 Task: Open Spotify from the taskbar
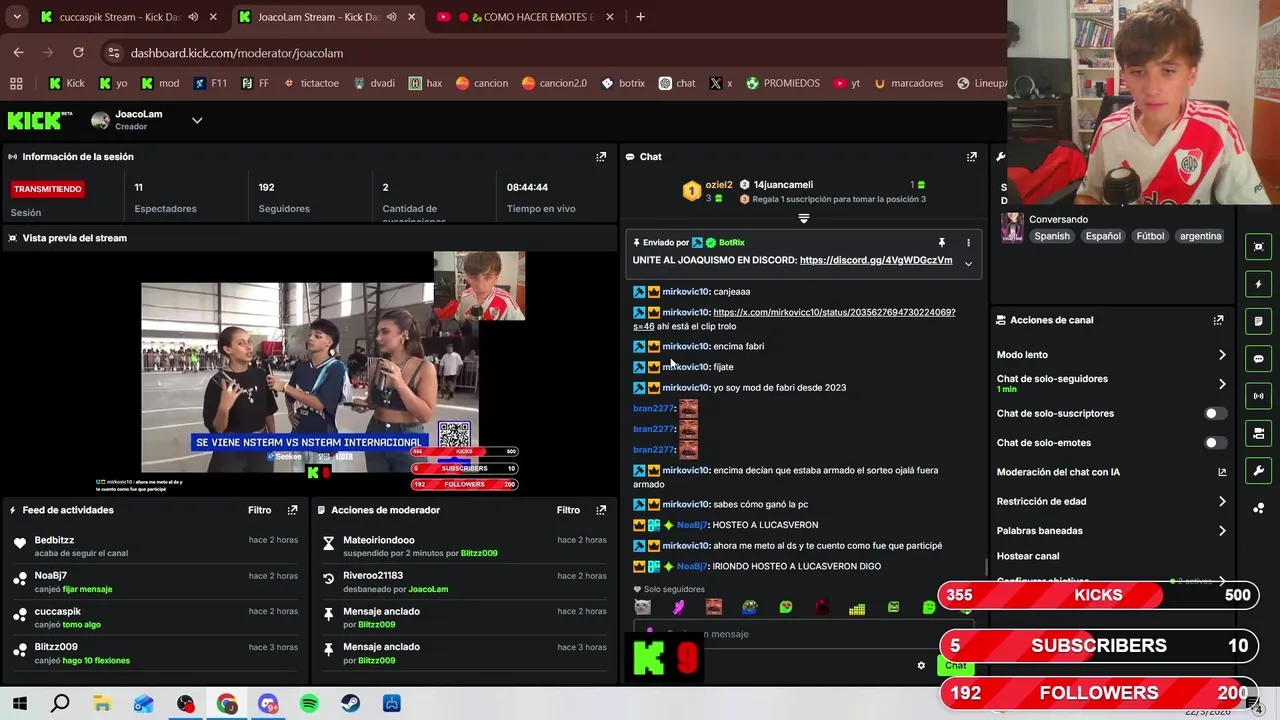pos(309,704)
